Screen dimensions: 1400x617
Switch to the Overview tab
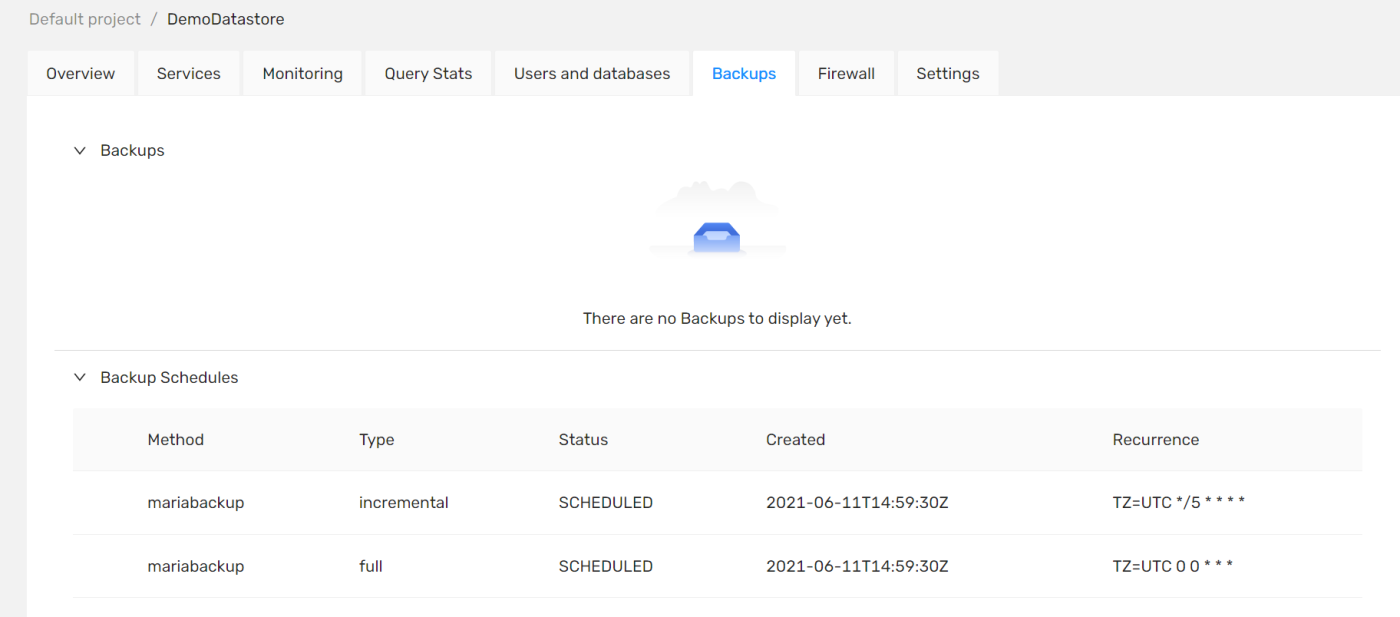80,72
